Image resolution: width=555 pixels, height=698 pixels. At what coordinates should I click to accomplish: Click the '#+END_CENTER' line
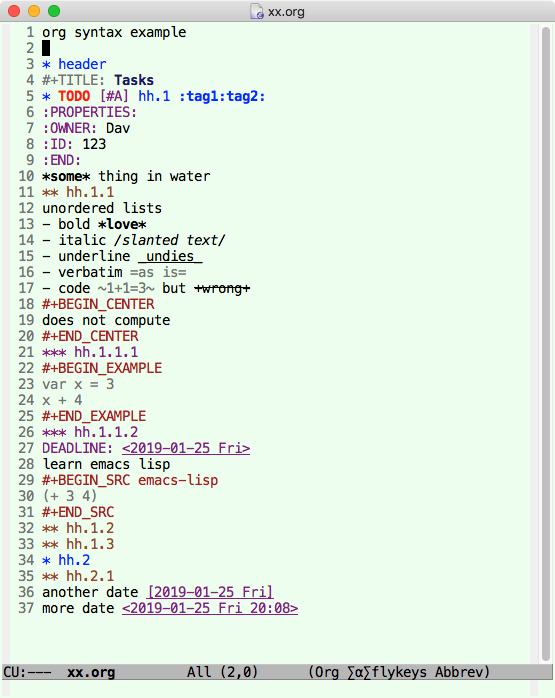click(x=90, y=337)
